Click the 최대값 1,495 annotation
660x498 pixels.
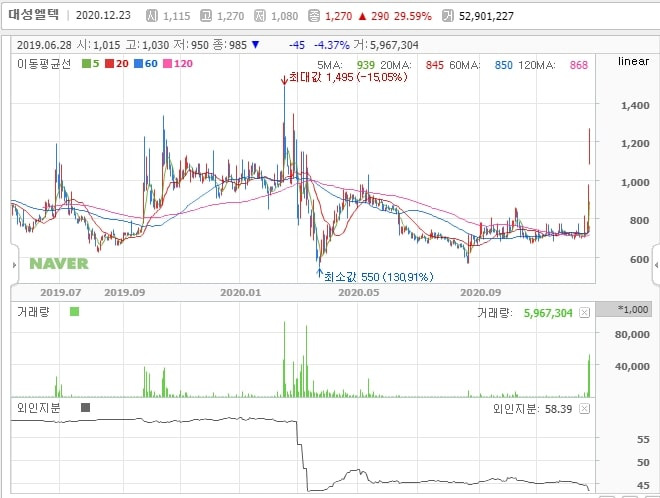(348, 77)
